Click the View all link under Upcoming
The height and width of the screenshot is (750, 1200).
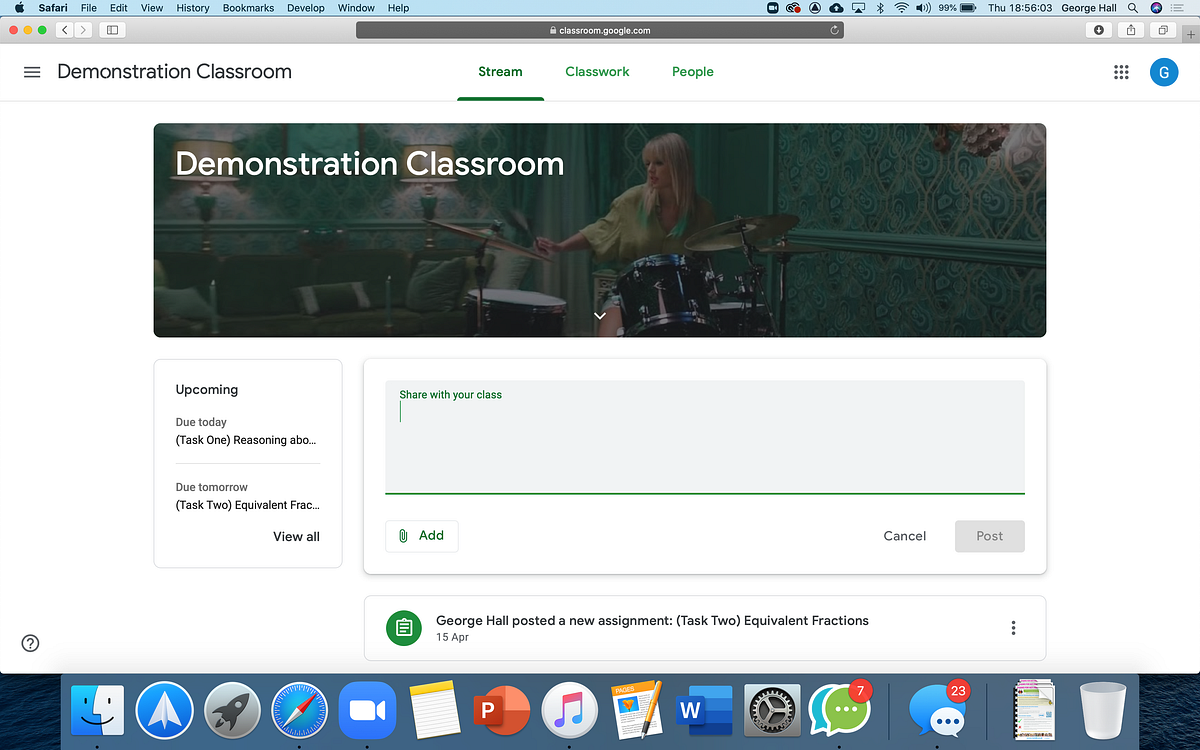[x=296, y=536]
